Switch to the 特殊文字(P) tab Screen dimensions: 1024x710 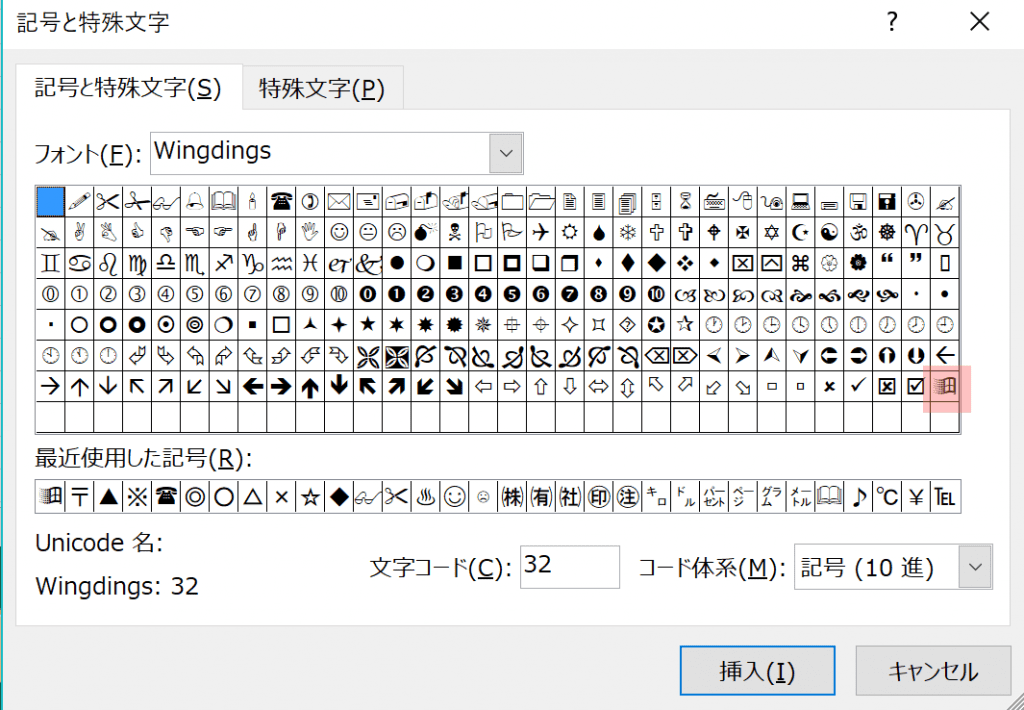tap(321, 88)
